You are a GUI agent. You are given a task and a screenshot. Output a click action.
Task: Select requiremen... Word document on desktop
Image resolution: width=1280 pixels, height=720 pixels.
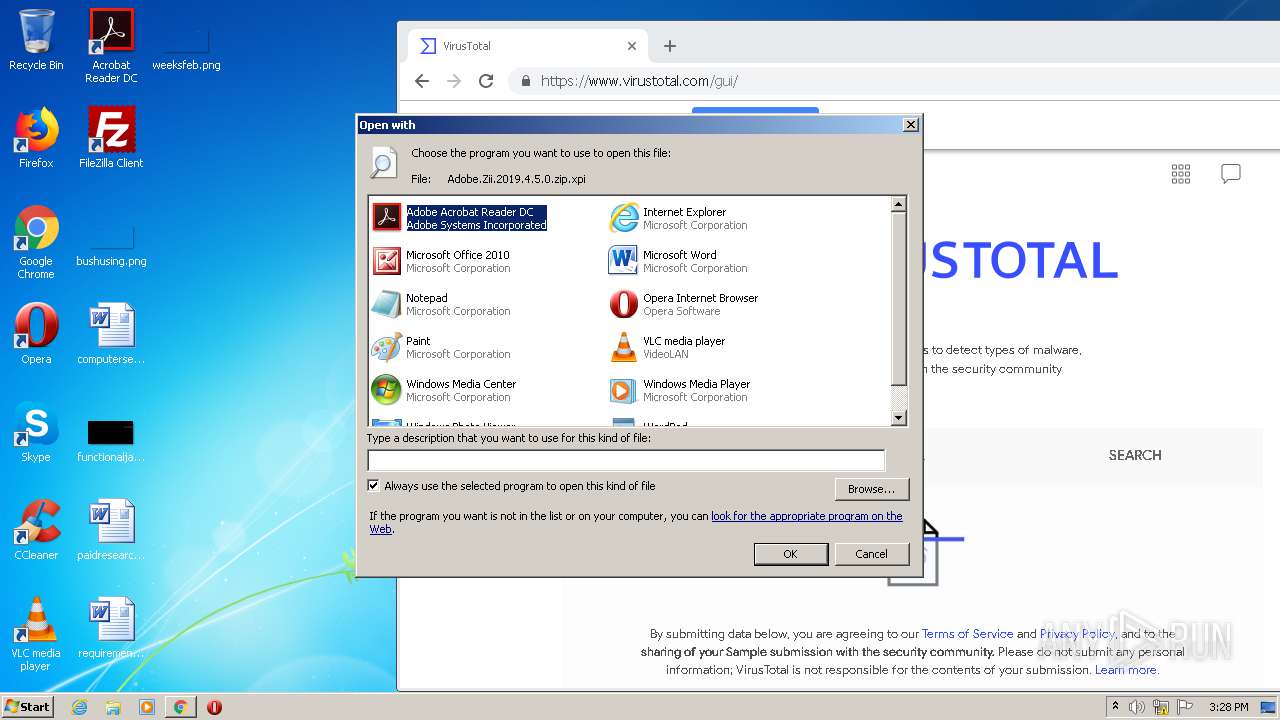pos(111,628)
